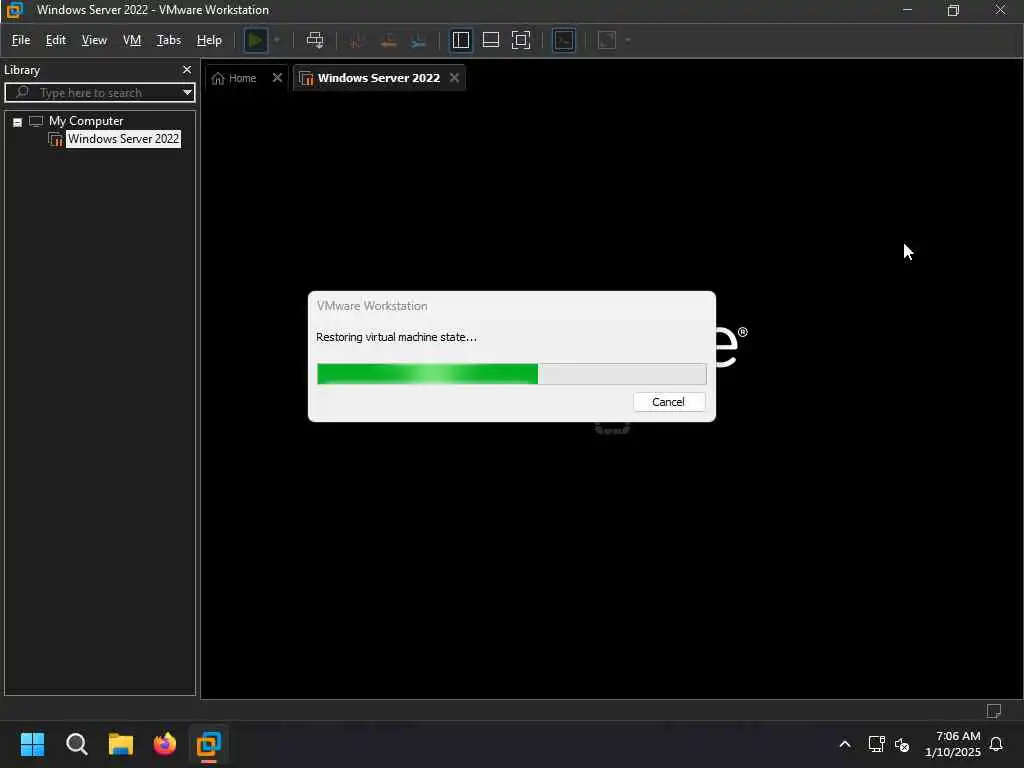
Task: Click the VMware icon in the title bar
Action: pos(14,10)
